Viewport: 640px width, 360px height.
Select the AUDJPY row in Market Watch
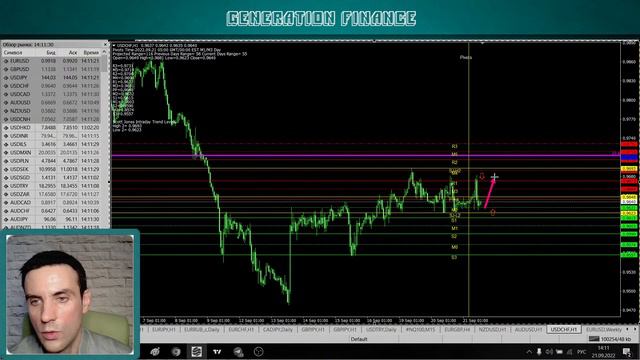(52, 220)
